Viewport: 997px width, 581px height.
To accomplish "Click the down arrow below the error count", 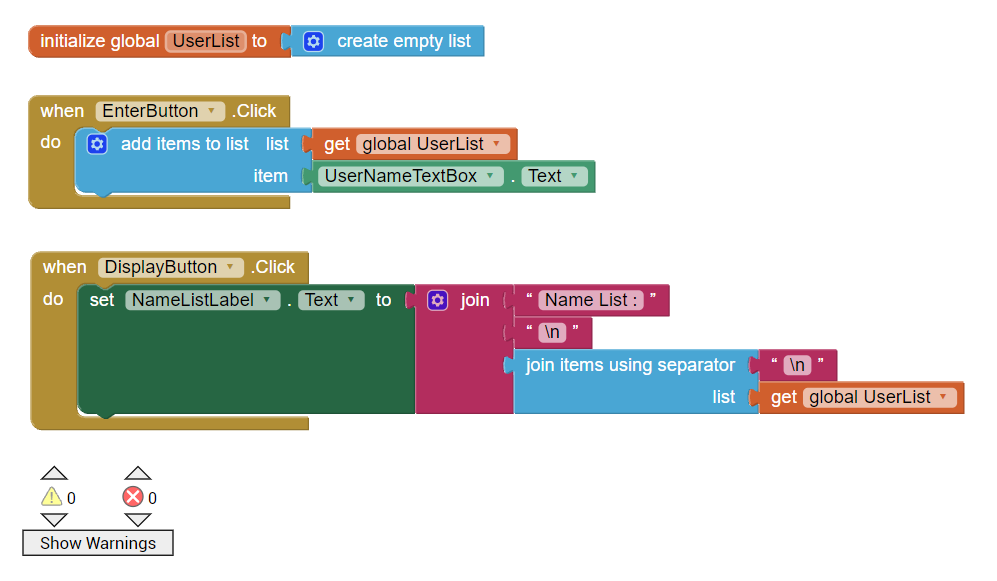I will coord(138,522).
